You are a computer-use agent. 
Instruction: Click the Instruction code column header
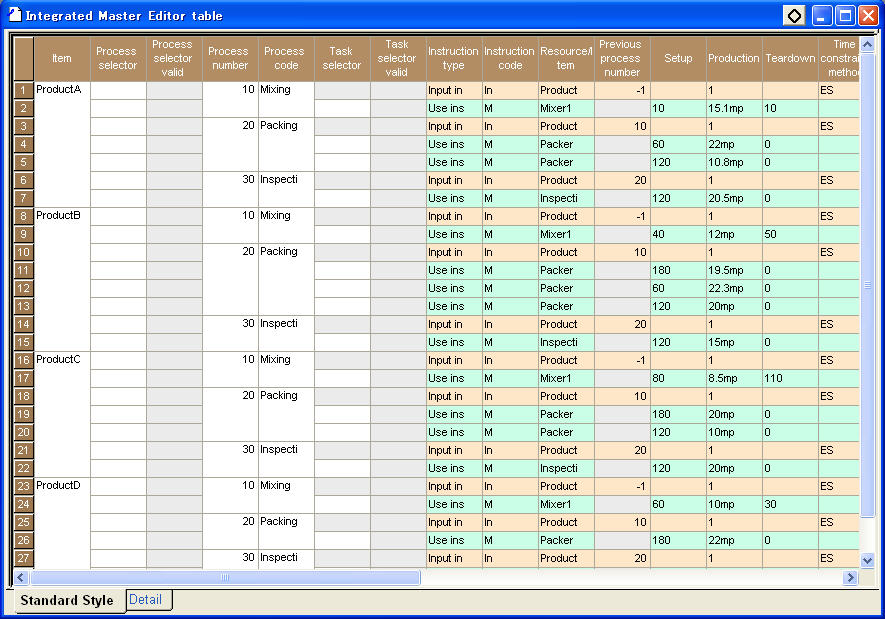pos(510,59)
